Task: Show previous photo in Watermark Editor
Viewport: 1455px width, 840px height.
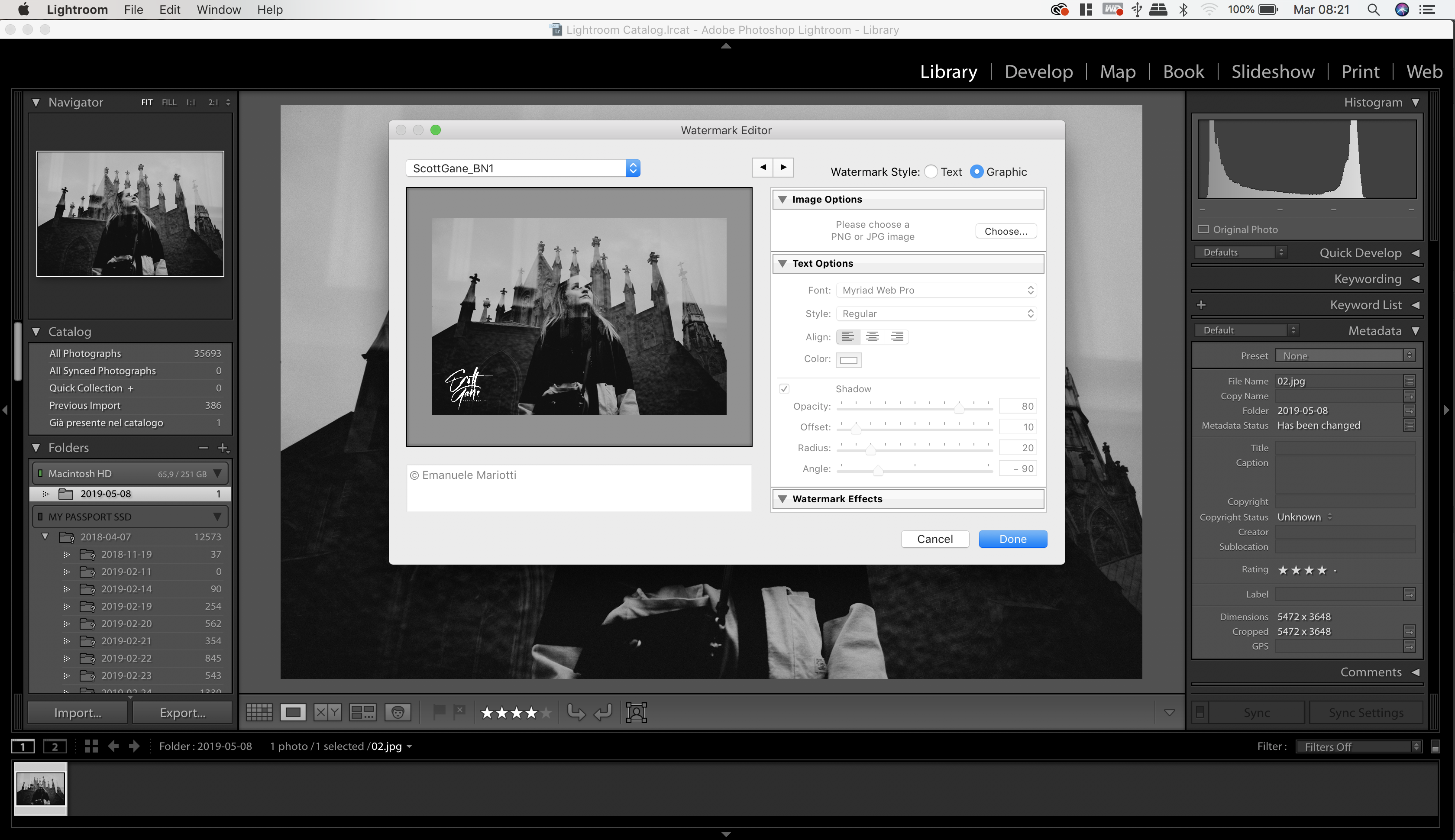Action: pyautogui.click(x=763, y=167)
